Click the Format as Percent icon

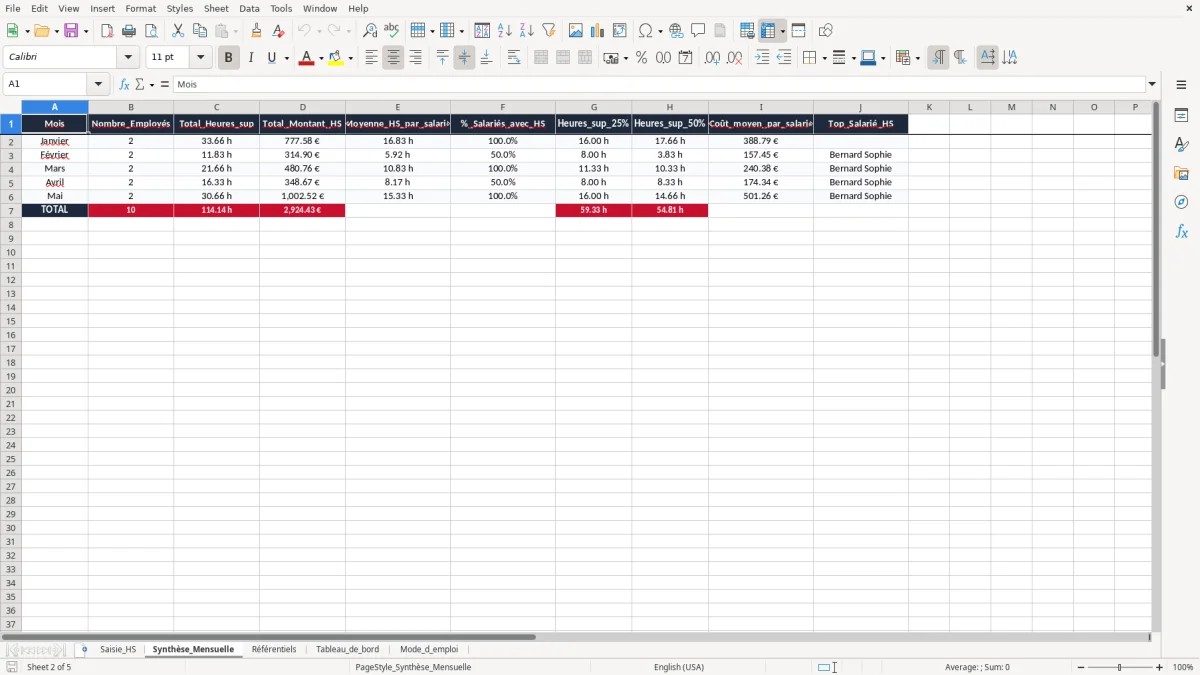[x=641, y=58]
